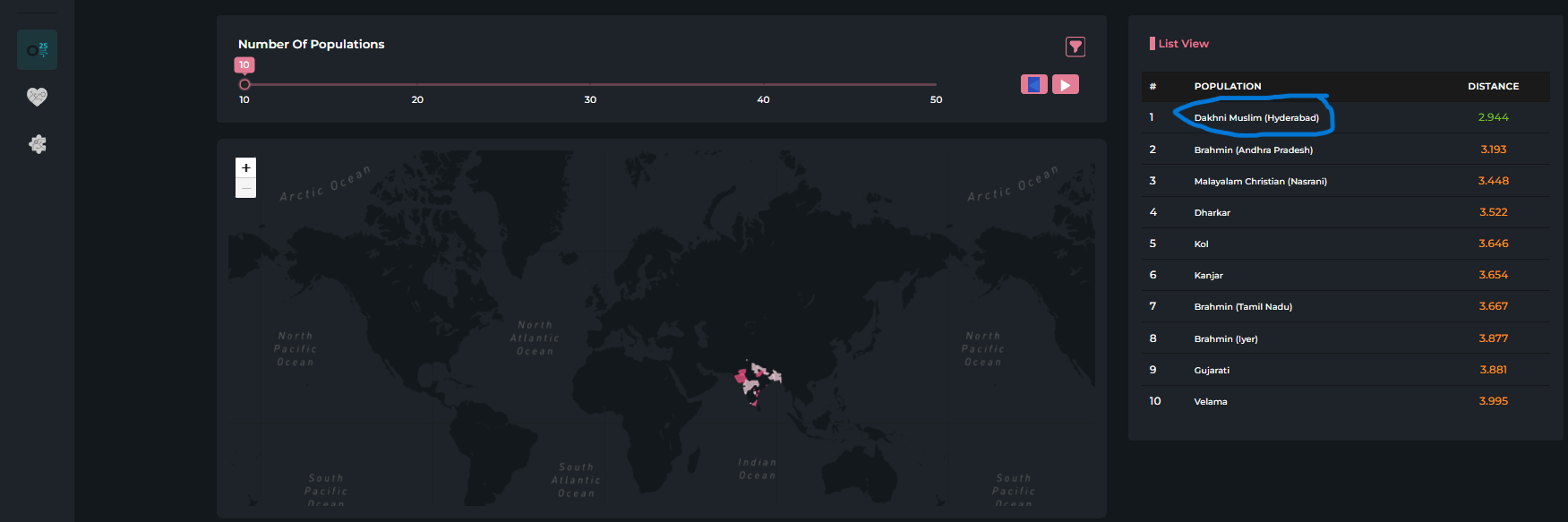Select Dakhni Muslim (Hyderabad) row
This screenshot has width=1568, height=522.
1255,118
